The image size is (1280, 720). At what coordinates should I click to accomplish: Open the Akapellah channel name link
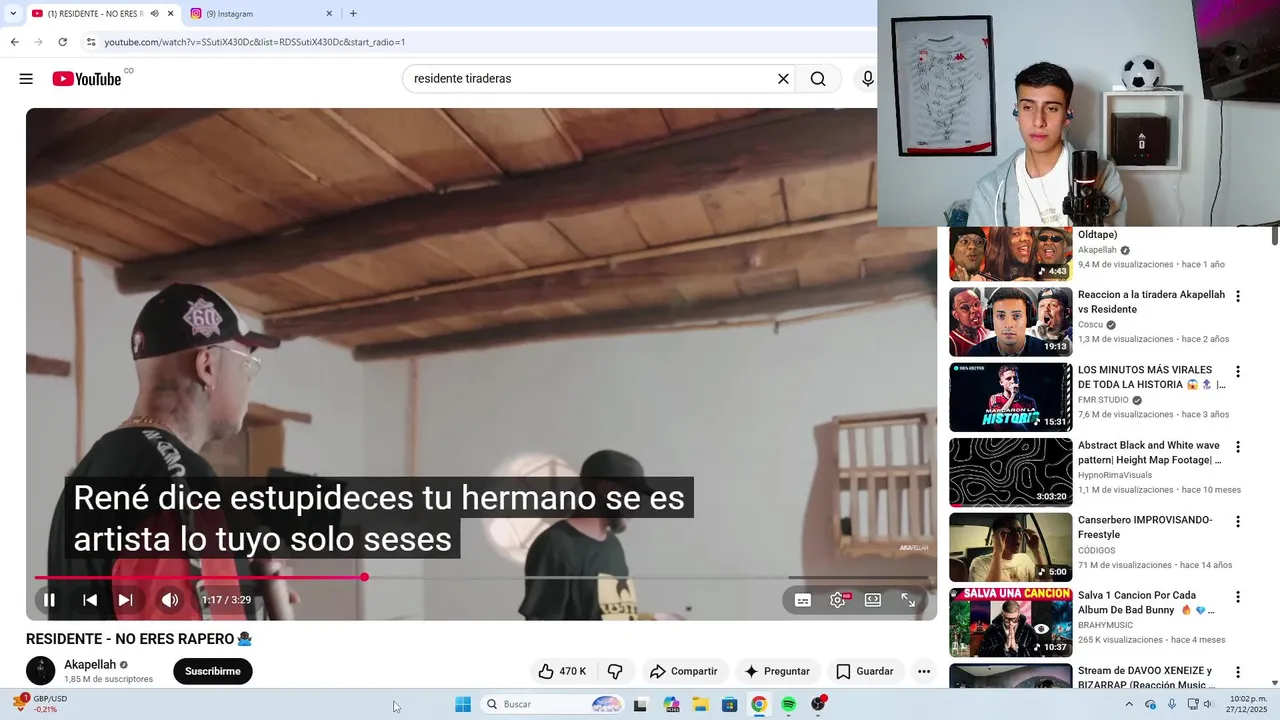pos(90,664)
